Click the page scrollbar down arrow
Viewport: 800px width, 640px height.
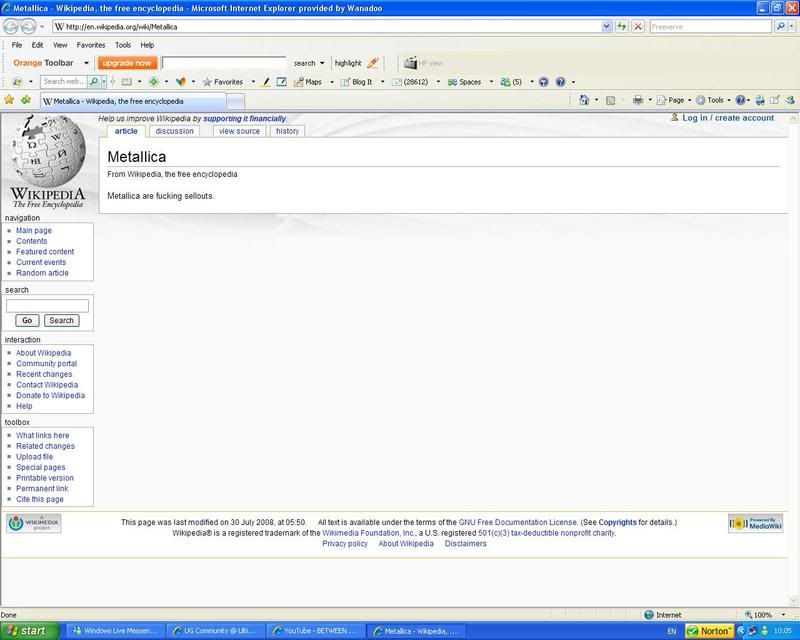793,601
